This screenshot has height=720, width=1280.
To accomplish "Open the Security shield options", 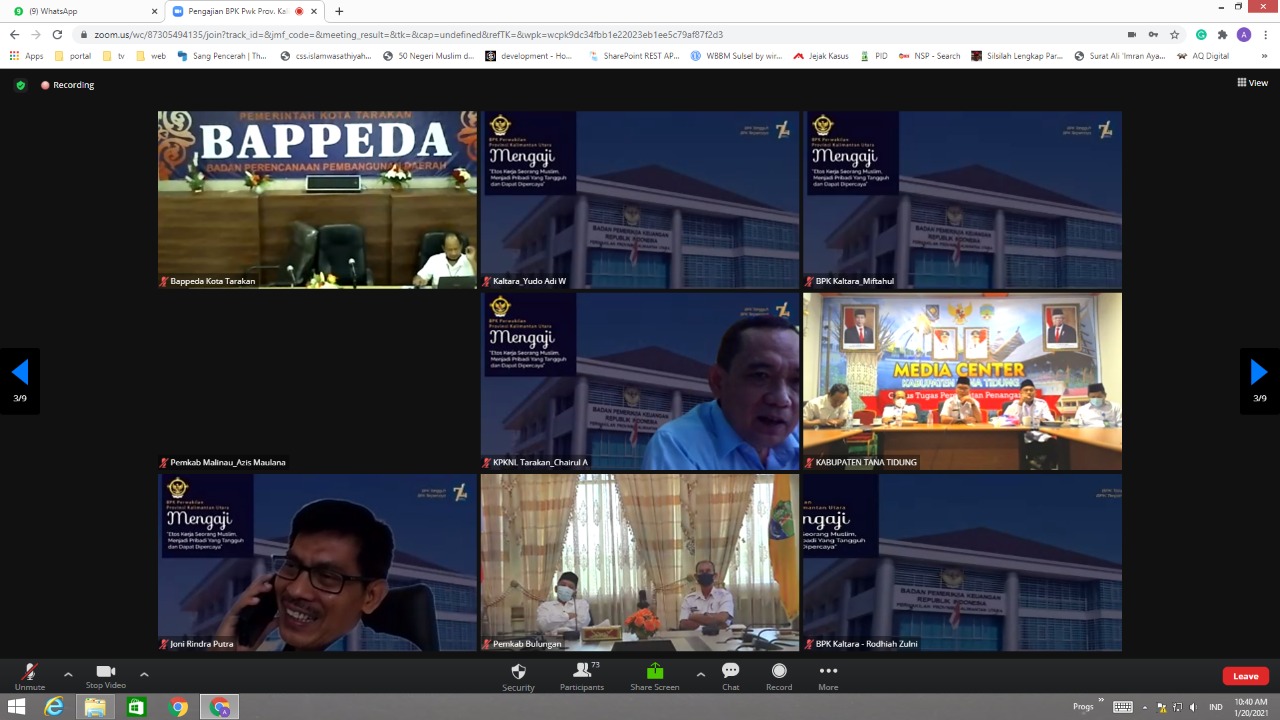I will [x=518, y=673].
